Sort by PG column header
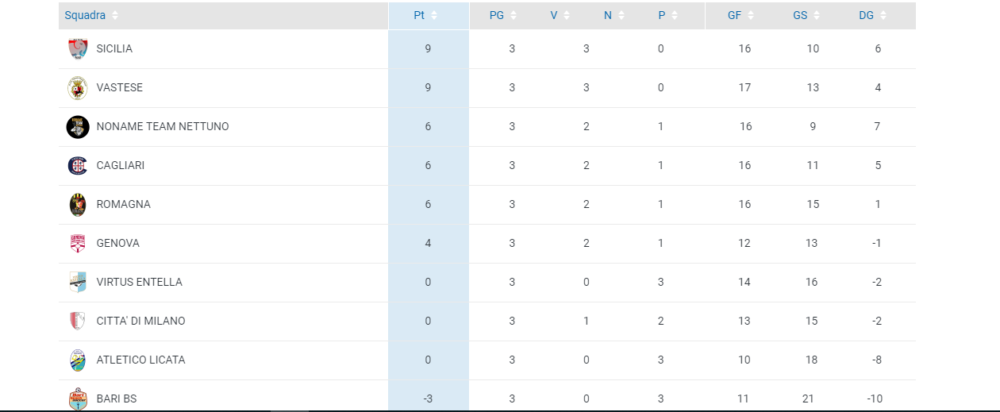 tap(503, 16)
